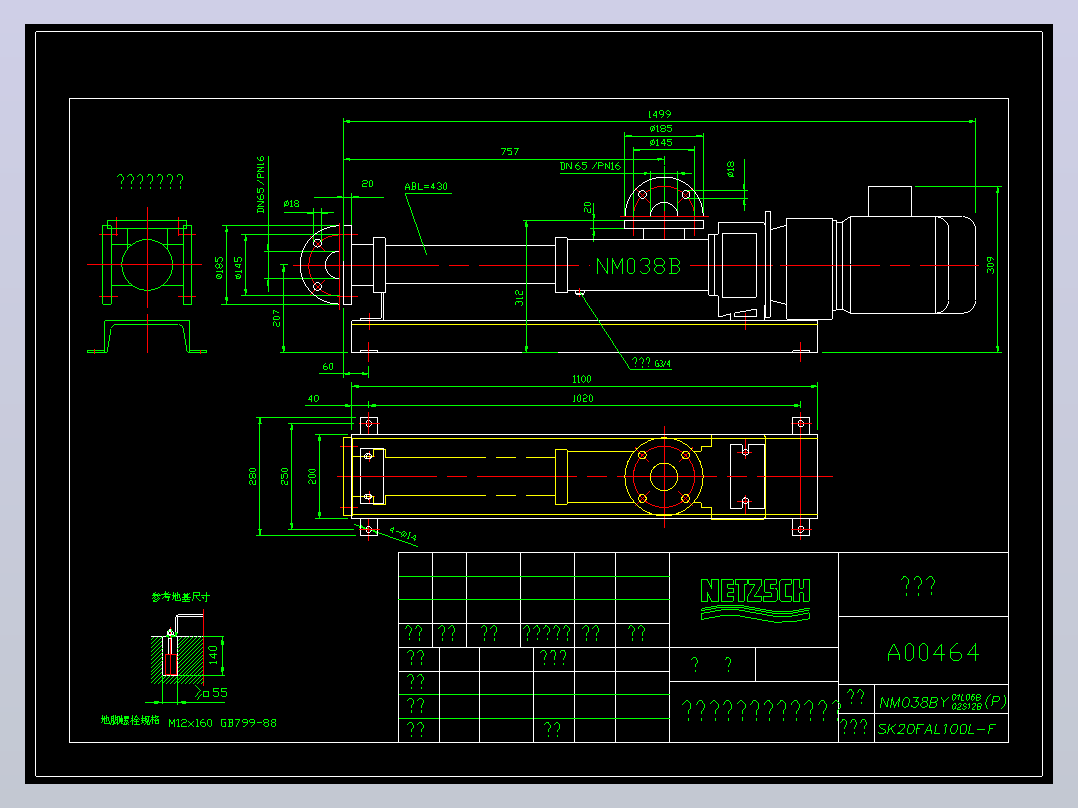Click the 250 width dimension
This screenshot has height=808, width=1078.
[x=284, y=476]
